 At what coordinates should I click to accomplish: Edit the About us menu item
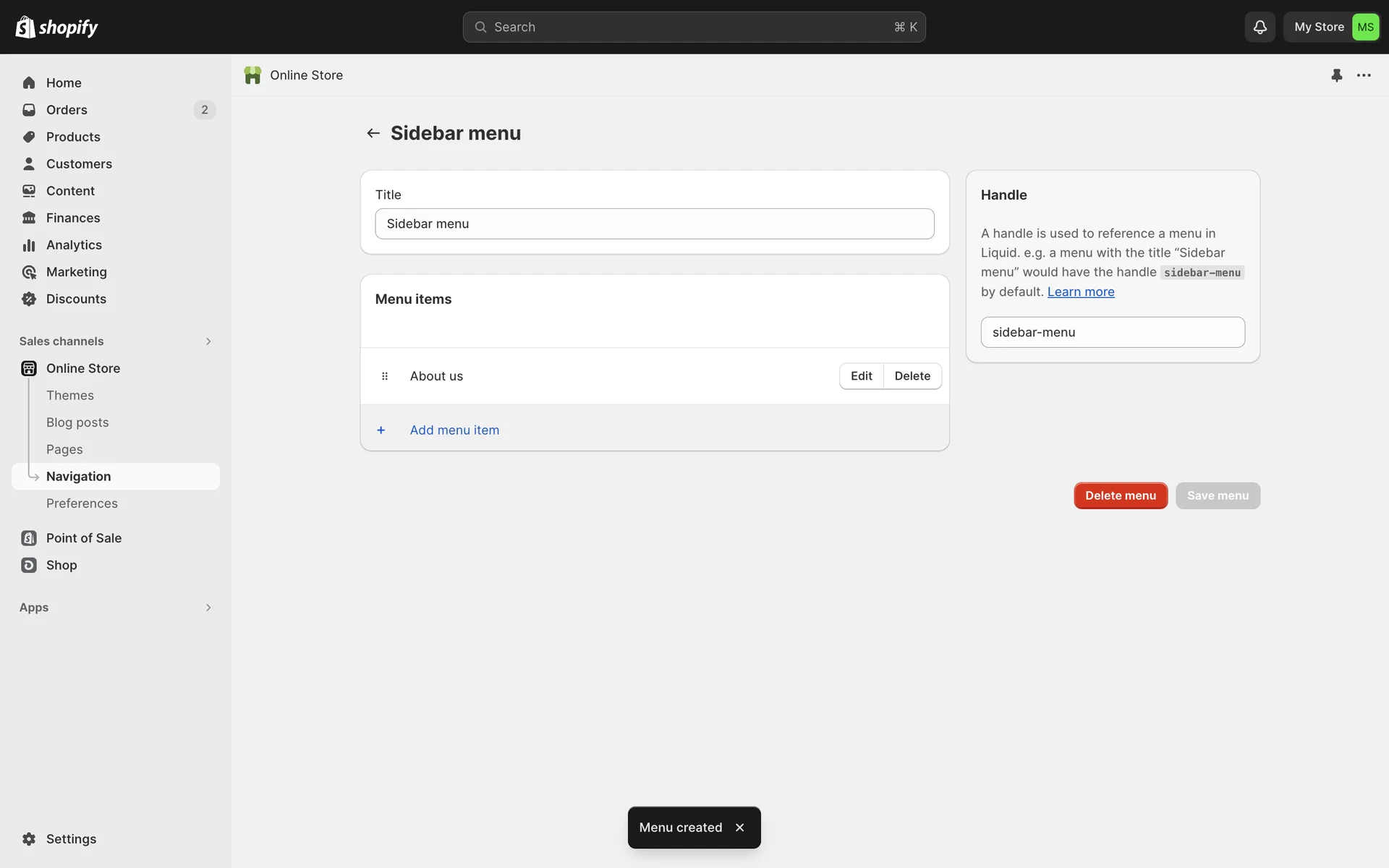tap(861, 376)
